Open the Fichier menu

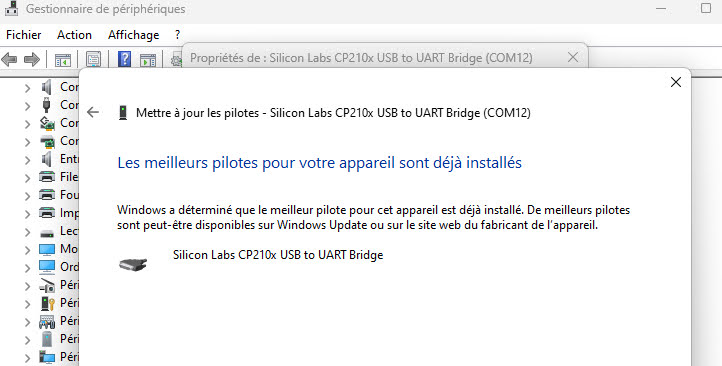23,35
